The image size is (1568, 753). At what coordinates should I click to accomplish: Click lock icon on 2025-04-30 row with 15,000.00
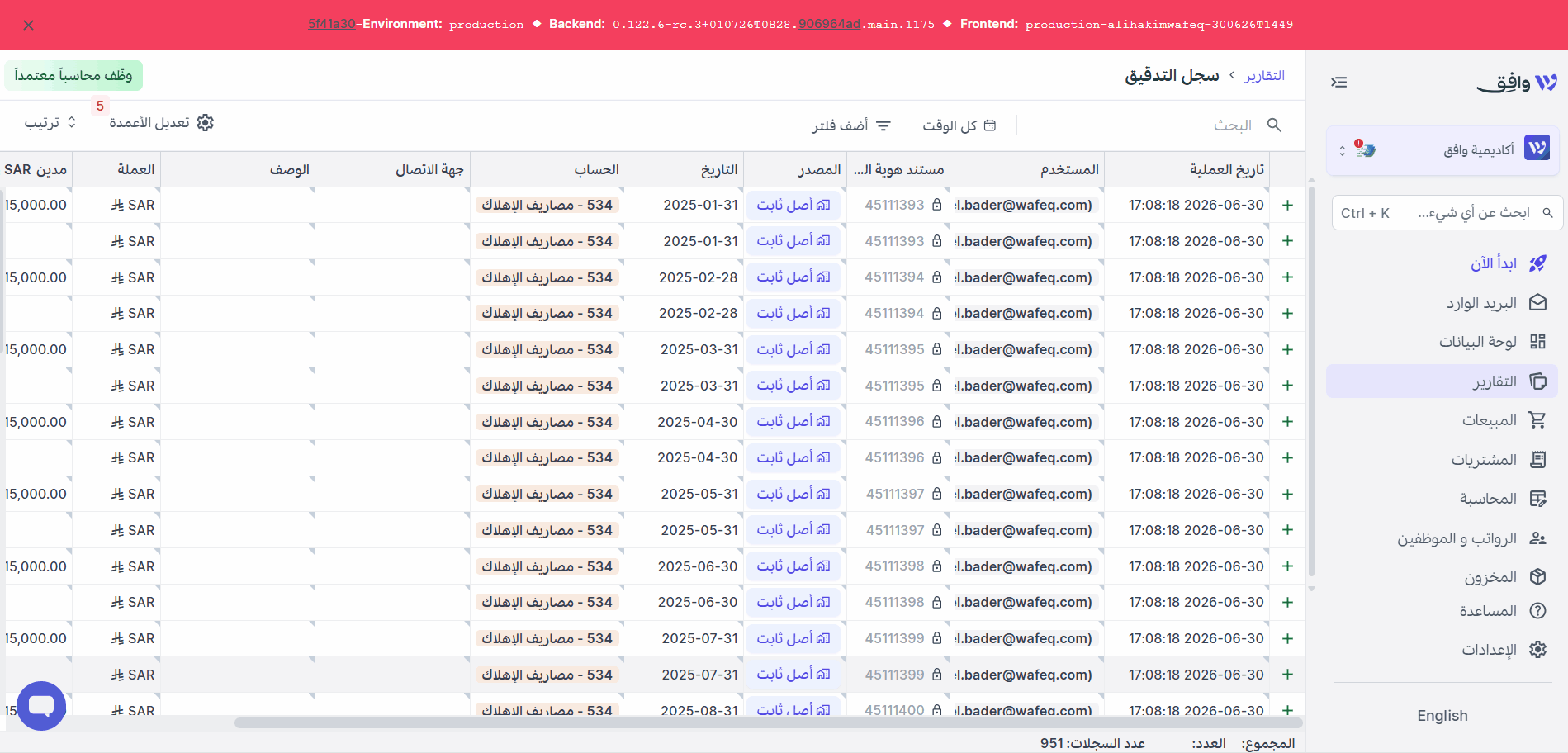936,422
